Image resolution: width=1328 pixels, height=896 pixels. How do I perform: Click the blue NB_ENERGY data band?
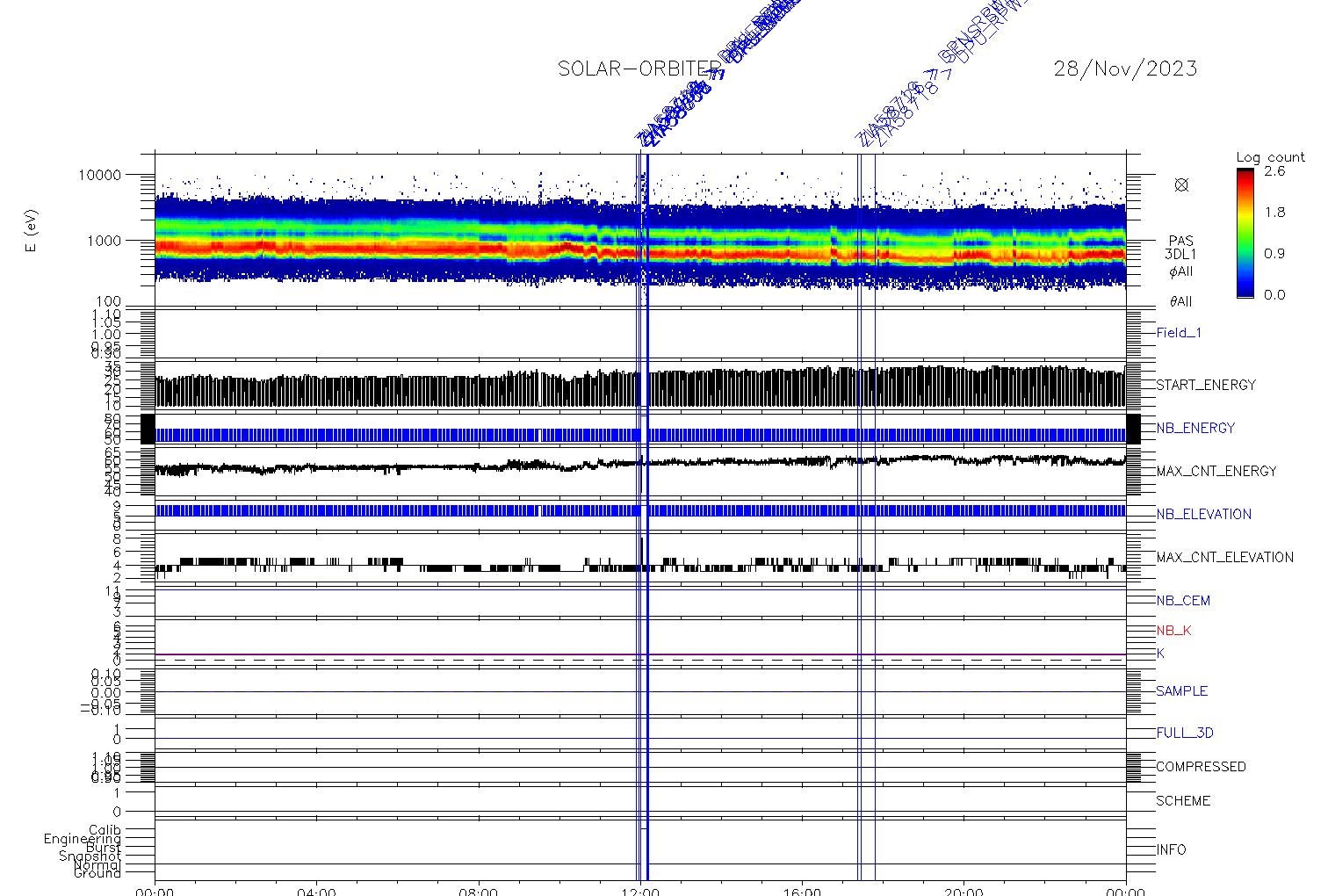(x=640, y=435)
